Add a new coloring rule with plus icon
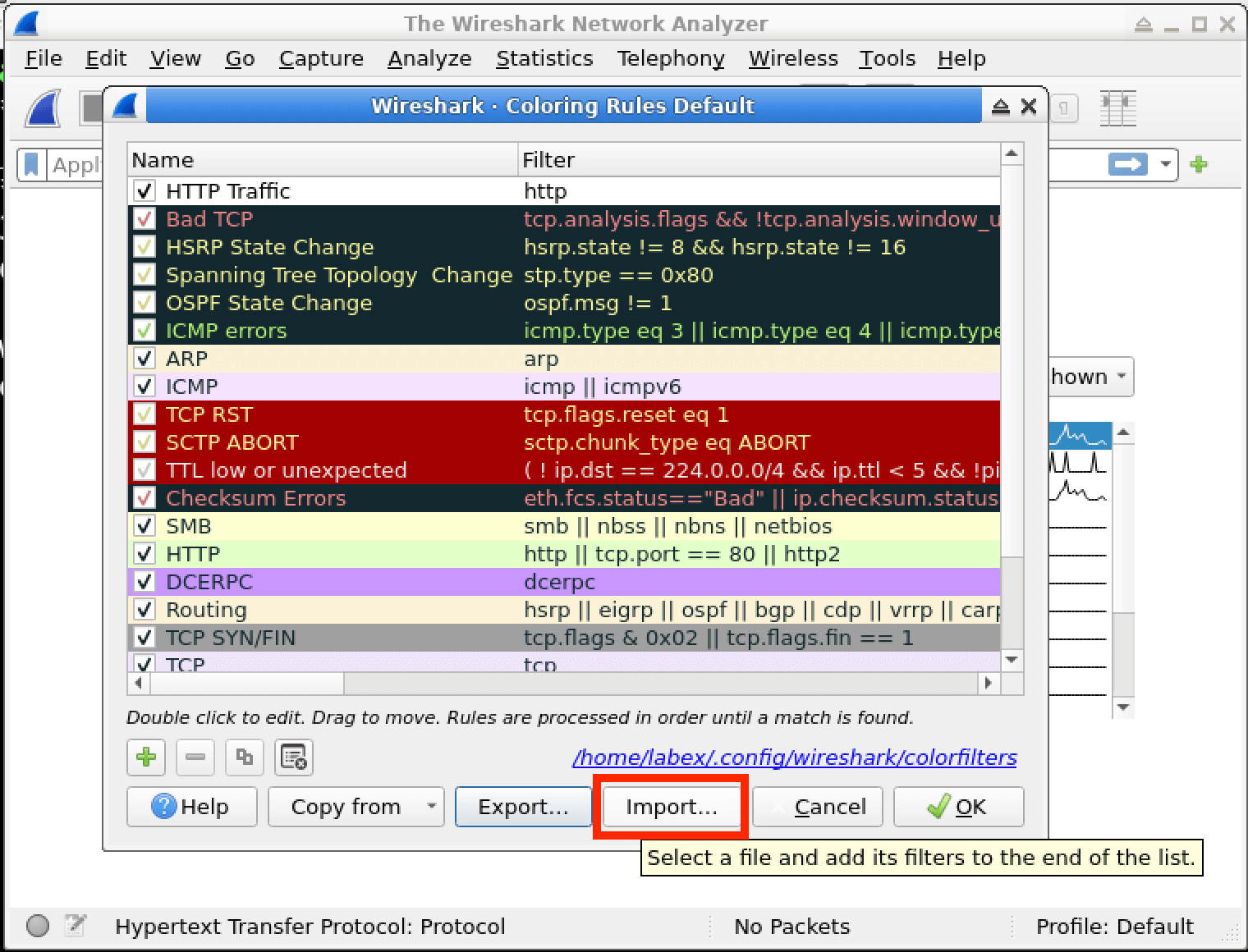Viewport: 1248px width, 952px height. click(146, 757)
